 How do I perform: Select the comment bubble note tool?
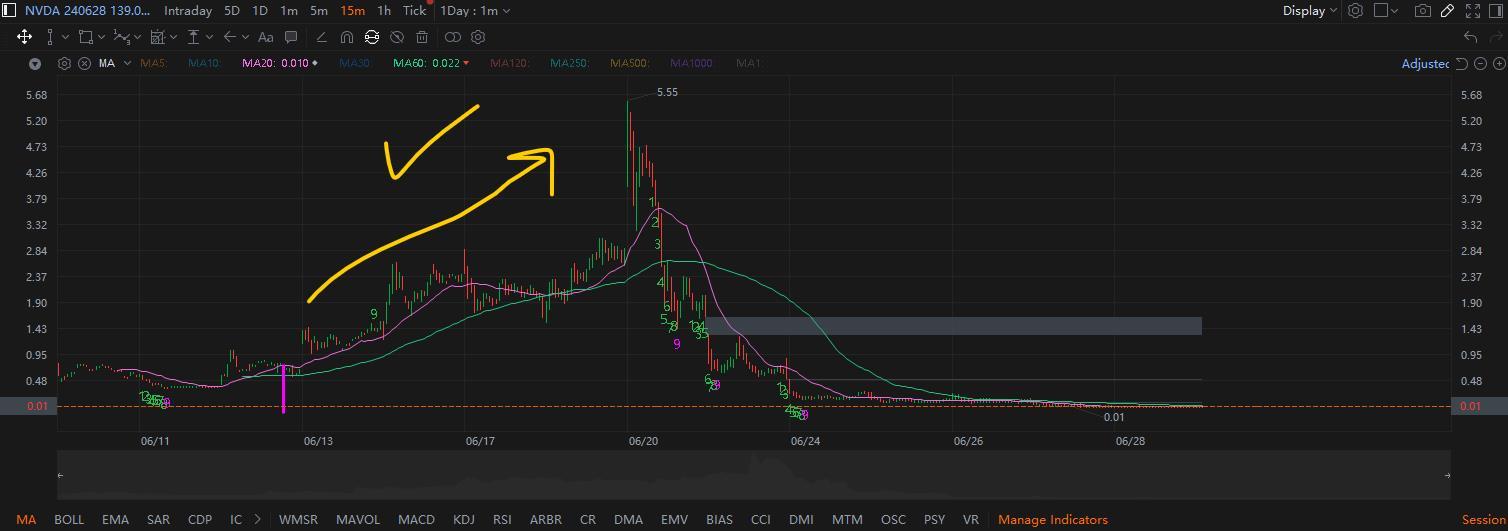pos(291,37)
